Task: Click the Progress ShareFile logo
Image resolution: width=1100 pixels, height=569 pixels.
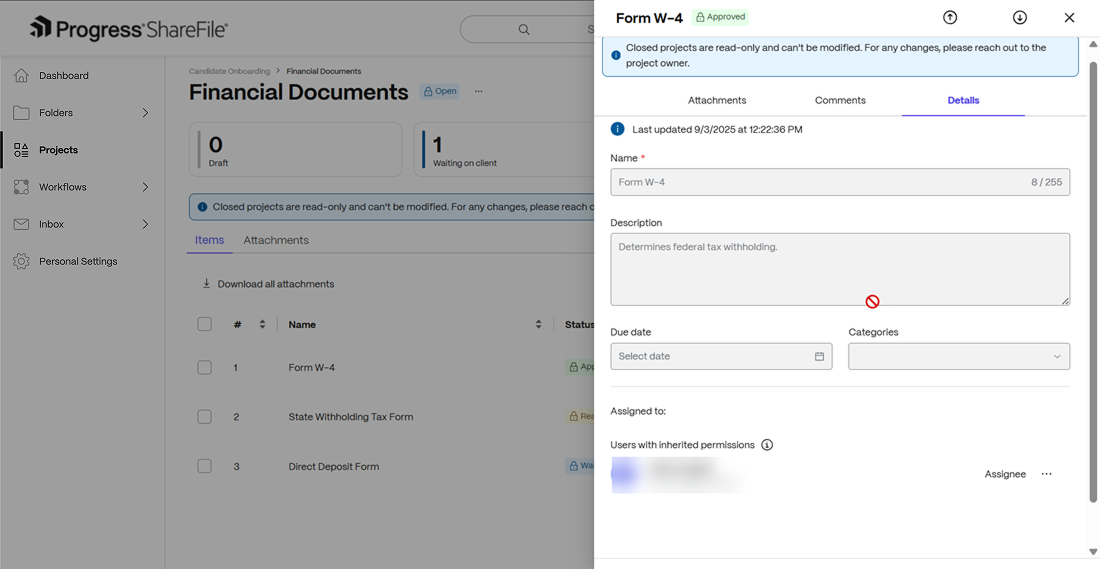Action: (x=129, y=29)
